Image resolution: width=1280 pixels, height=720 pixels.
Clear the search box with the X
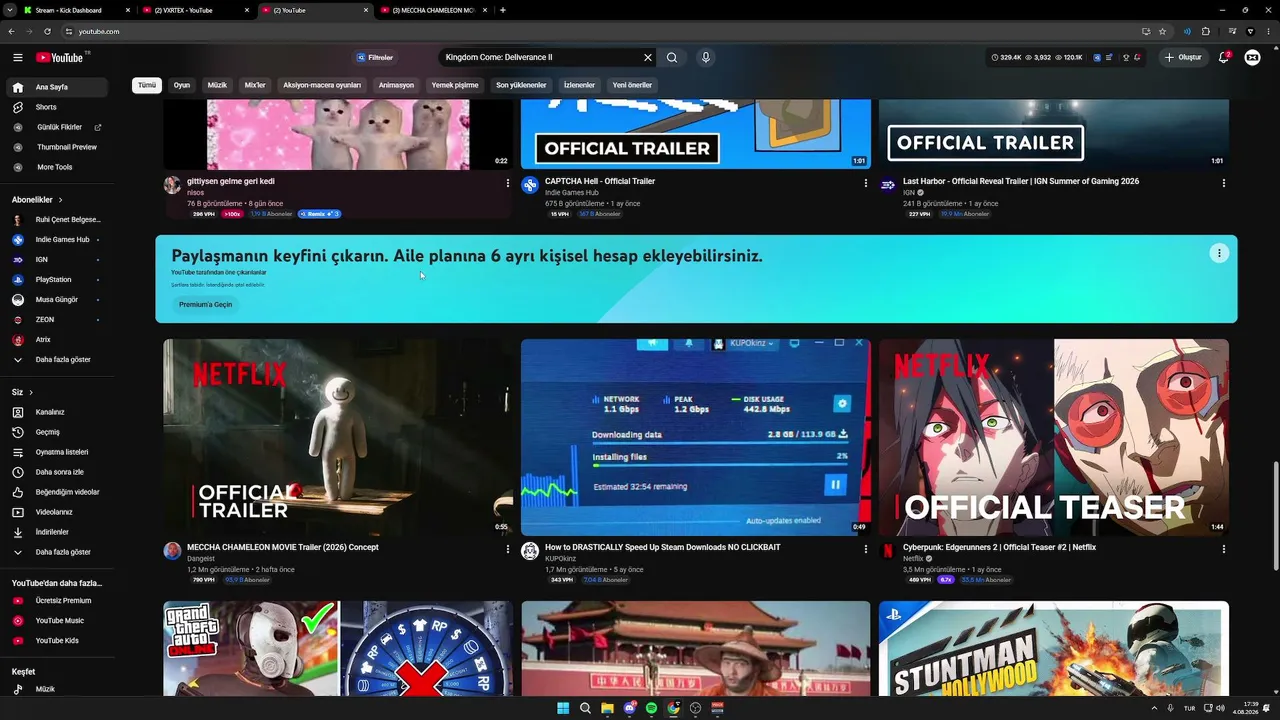tap(648, 58)
